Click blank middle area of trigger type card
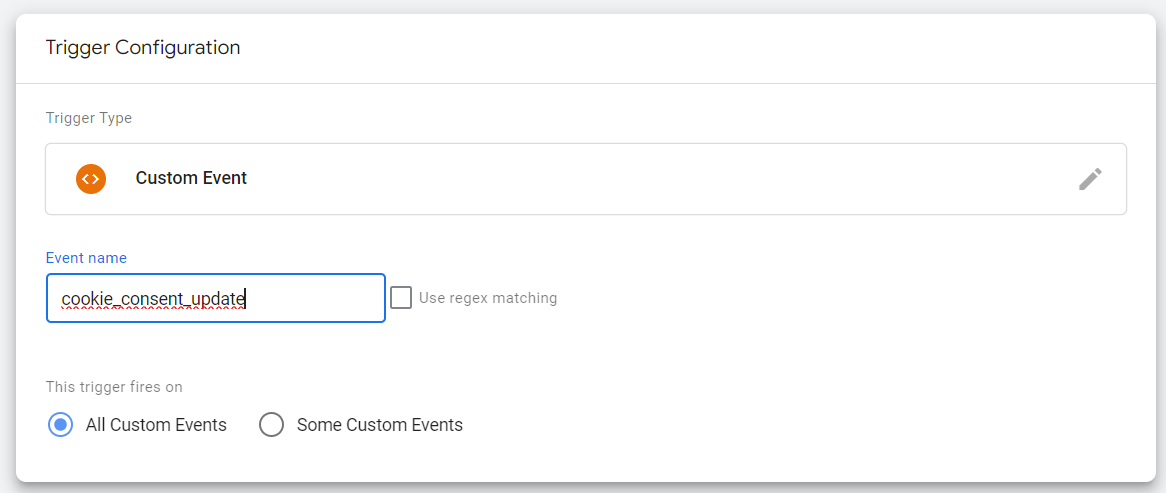The width and height of the screenshot is (1166, 493). pyautogui.click(x=650, y=179)
